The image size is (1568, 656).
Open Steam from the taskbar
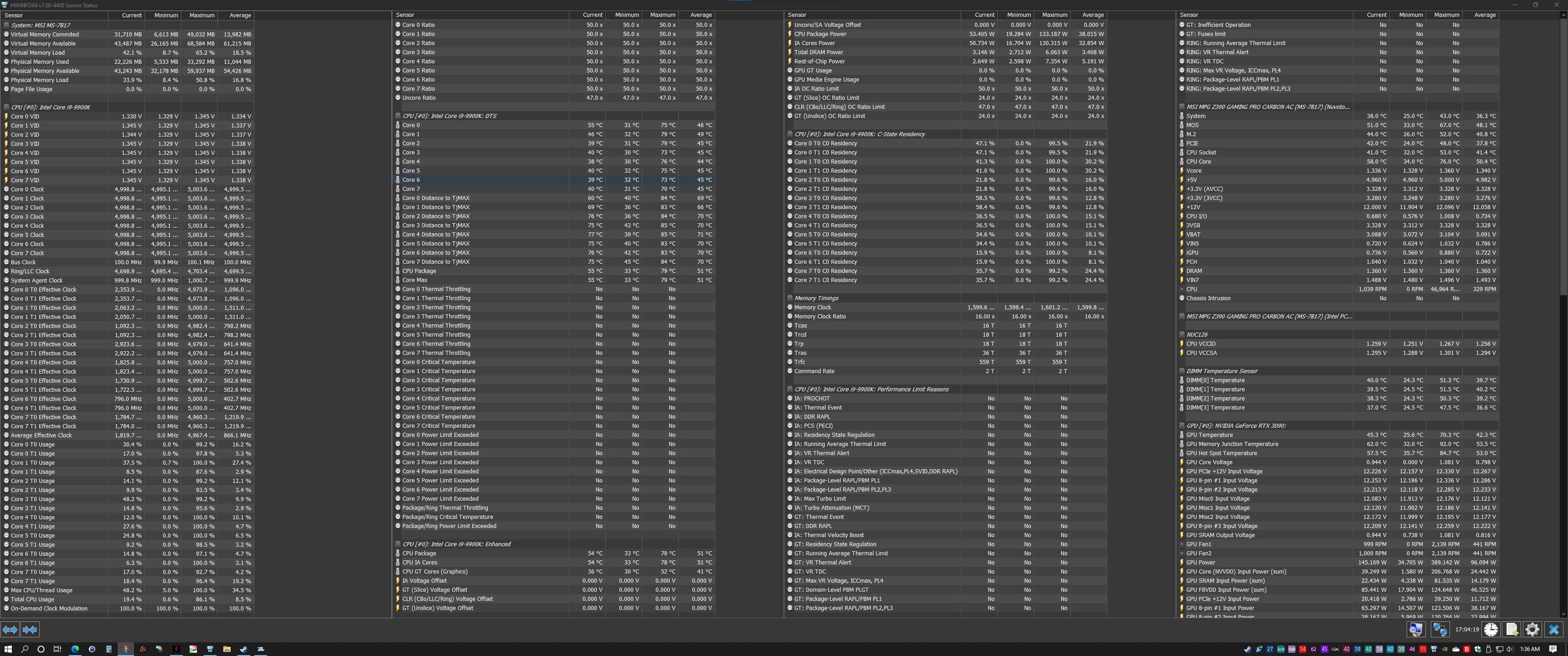tap(243, 649)
